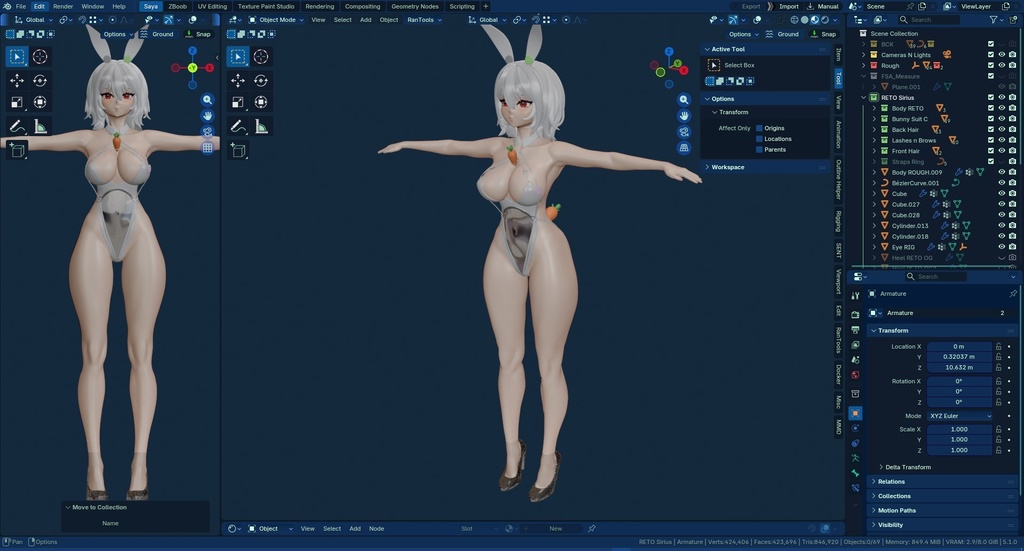Expand the Motion Paths panel
This screenshot has width=1024, height=551.
(x=943, y=511)
